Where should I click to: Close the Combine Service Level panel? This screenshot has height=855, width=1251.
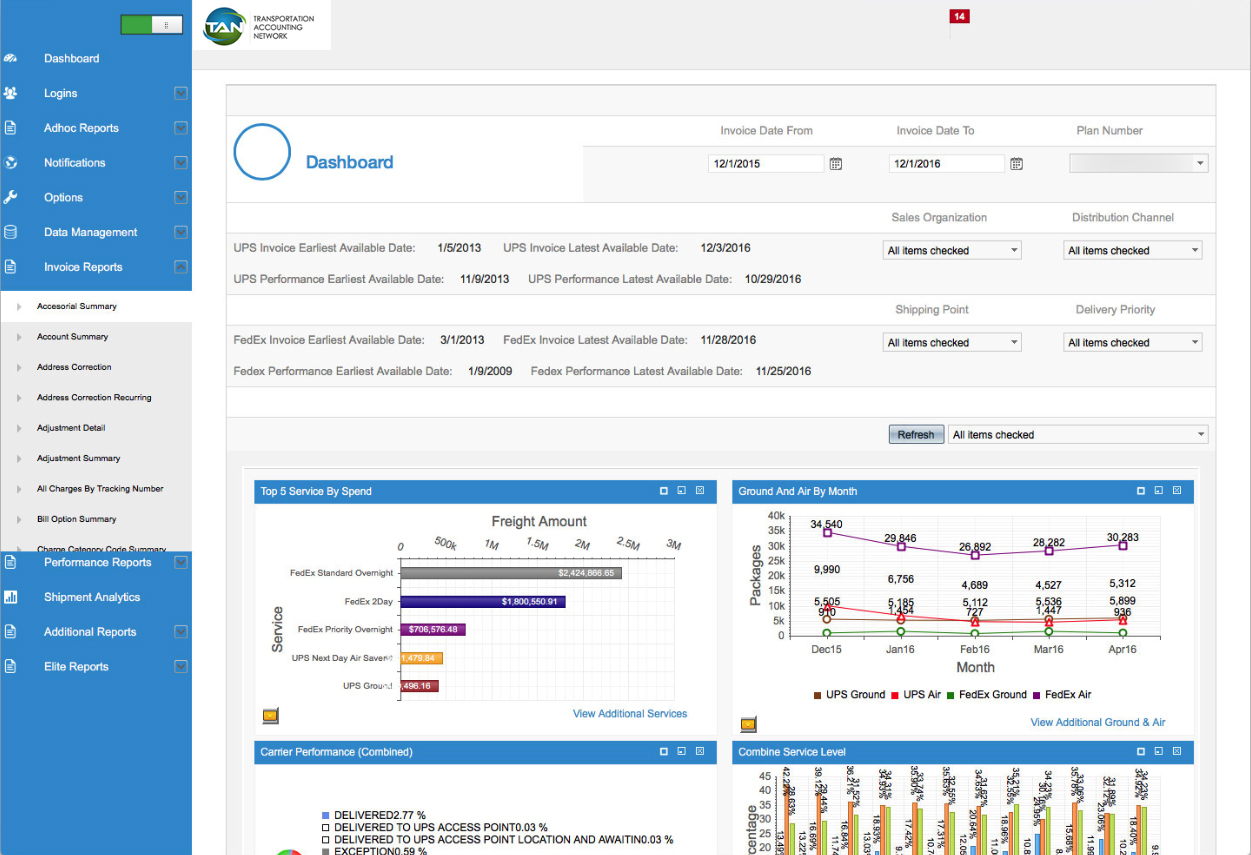click(x=1177, y=751)
